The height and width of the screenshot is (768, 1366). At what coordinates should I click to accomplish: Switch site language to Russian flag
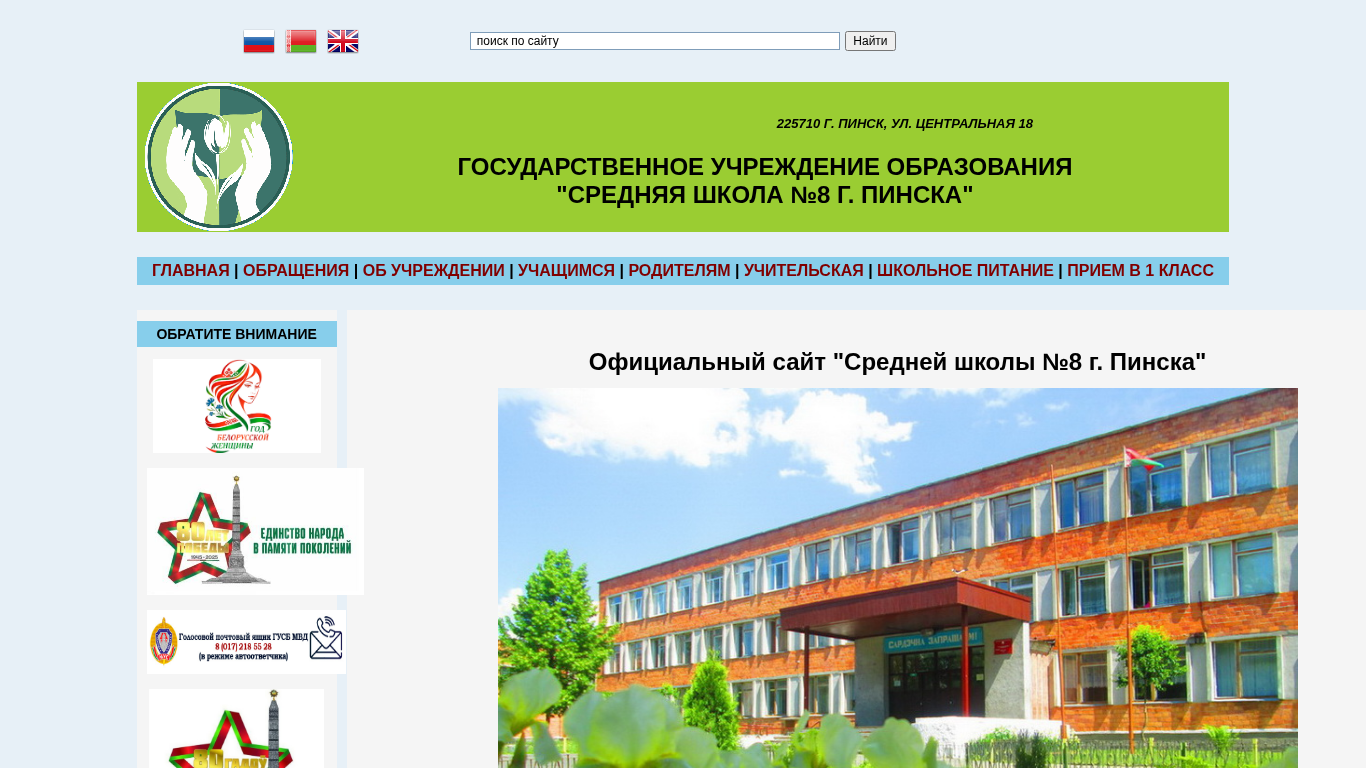[259, 41]
